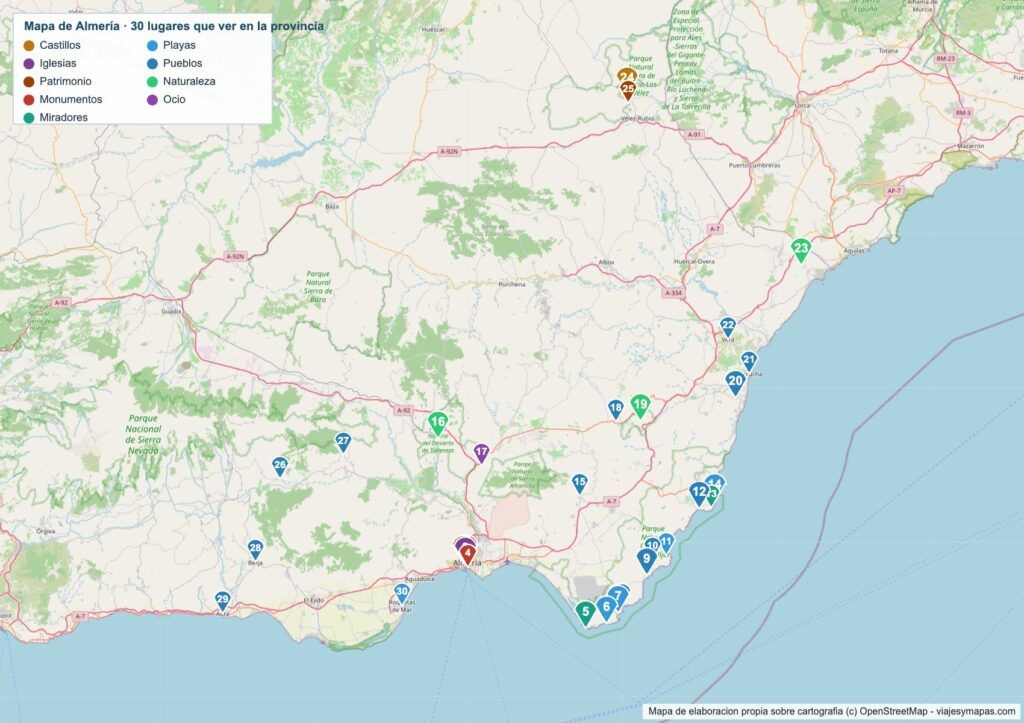This screenshot has height=723, width=1024.
Task: Select the Pueblos dark blue legend dot
Action: click(152, 63)
